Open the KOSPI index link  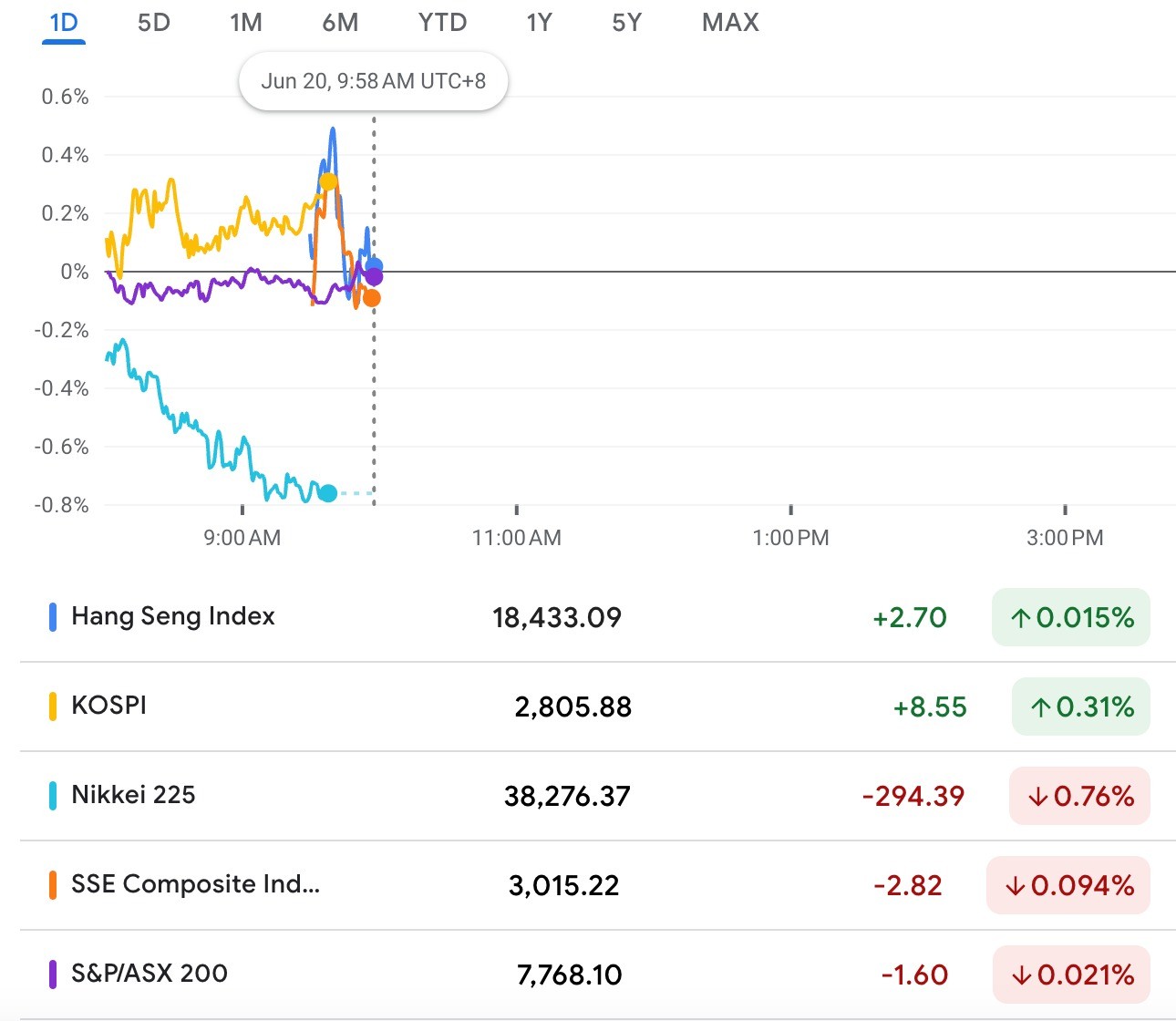[108, 706]
